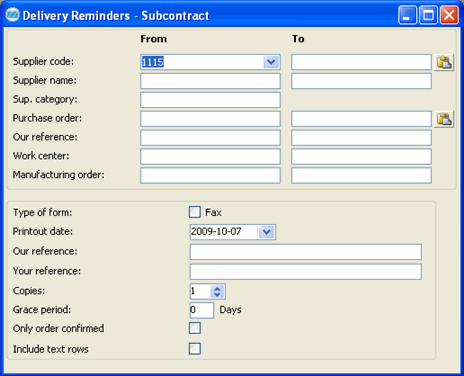The width and height of the screenshot is (464, 376).
Task: Enable the Fax checkbox
Action: pyautogui.click(x=195, y=212)
